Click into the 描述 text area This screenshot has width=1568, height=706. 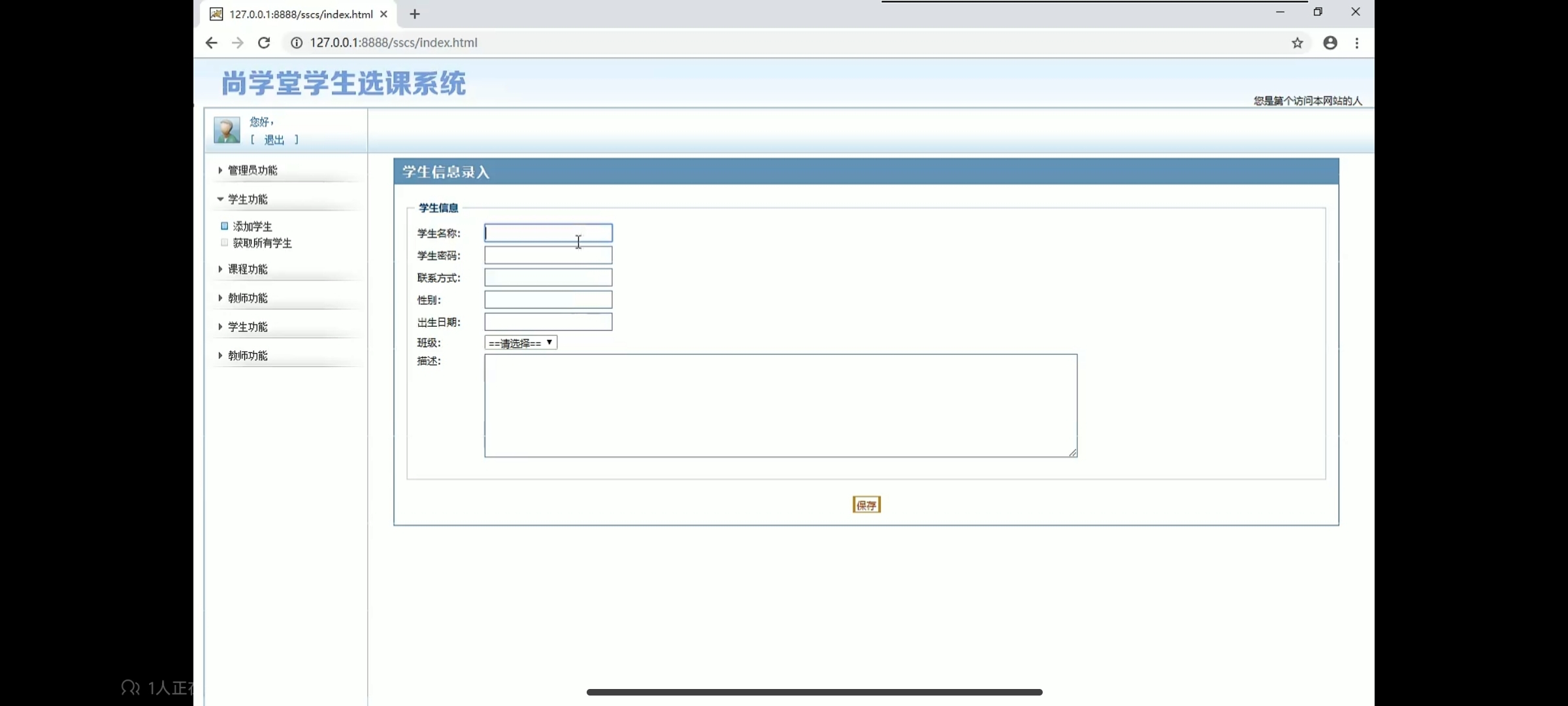point(780,405)
